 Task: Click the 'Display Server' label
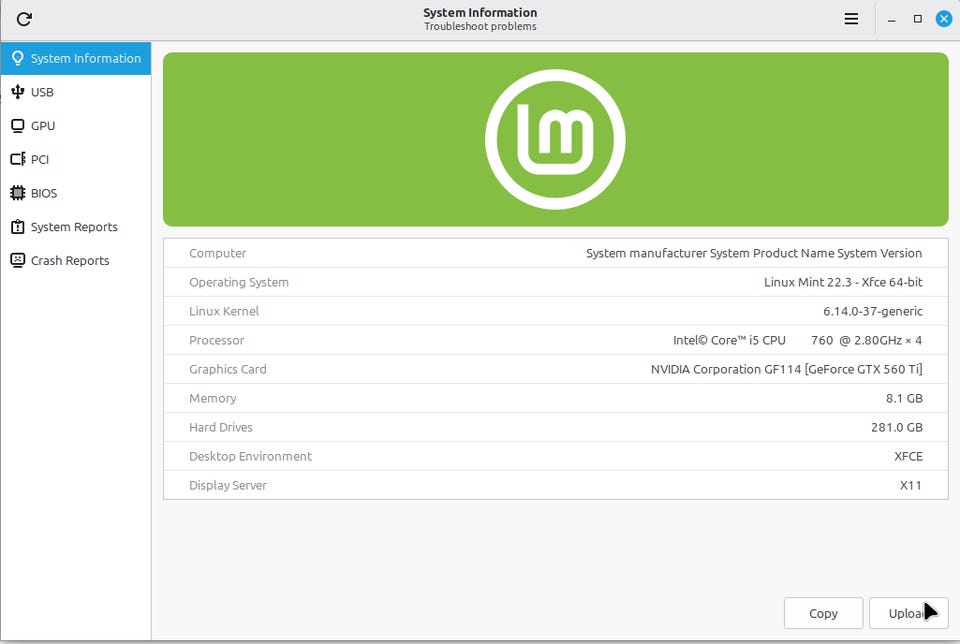coord(228,485)
